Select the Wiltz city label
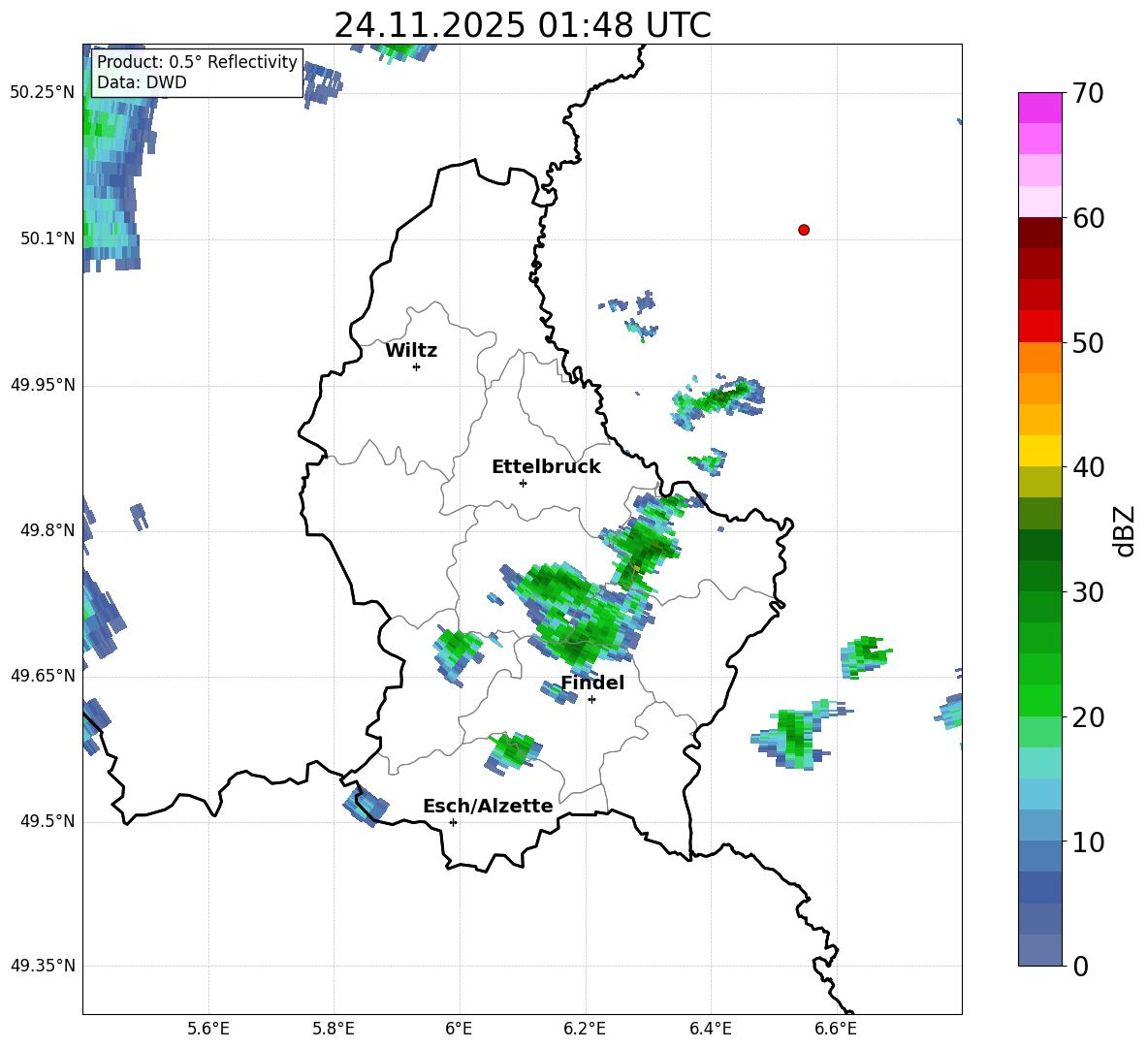Viewport: 1148px width, 1048px height. coord(411,351)
